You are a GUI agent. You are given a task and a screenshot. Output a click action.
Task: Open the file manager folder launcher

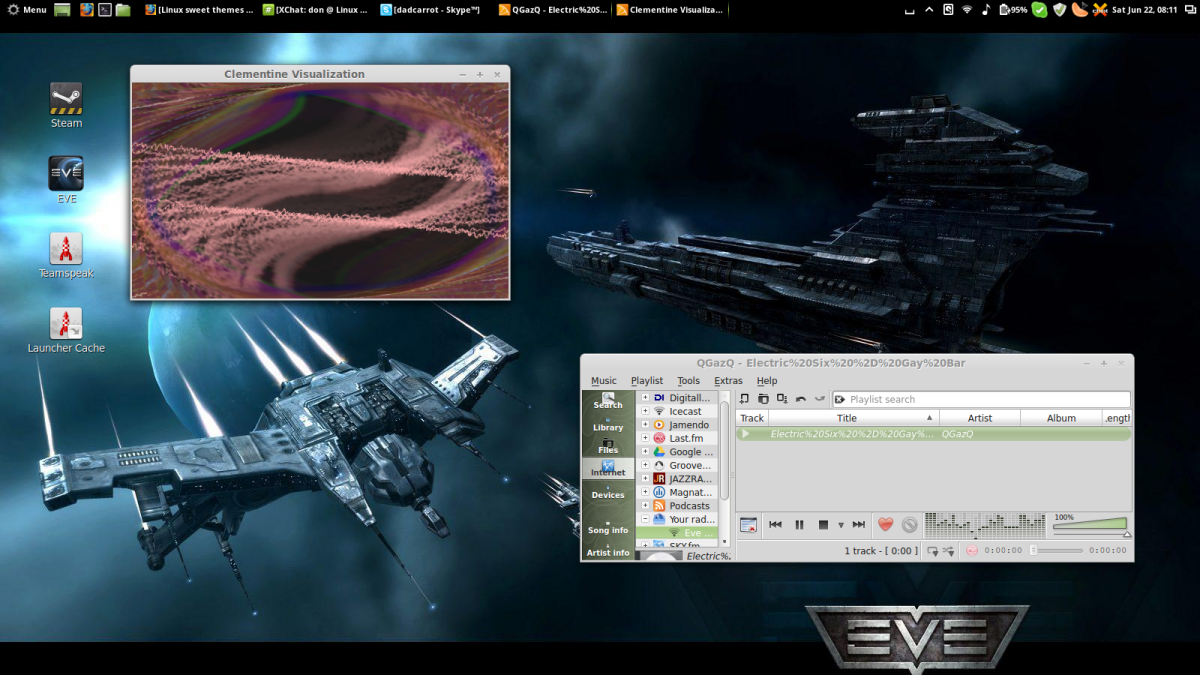tap(123, 9)
